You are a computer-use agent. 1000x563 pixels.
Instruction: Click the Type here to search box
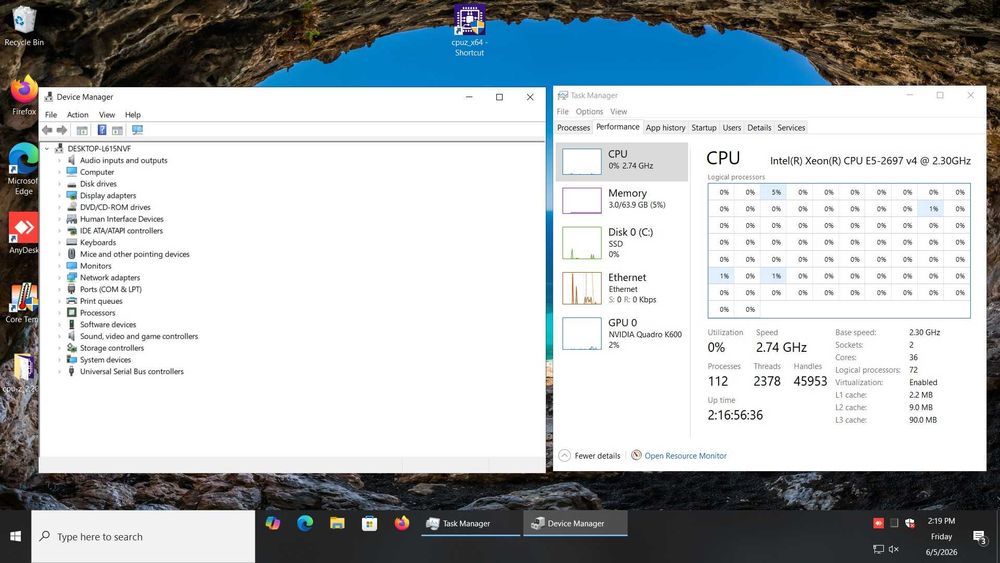coord(143,536)
